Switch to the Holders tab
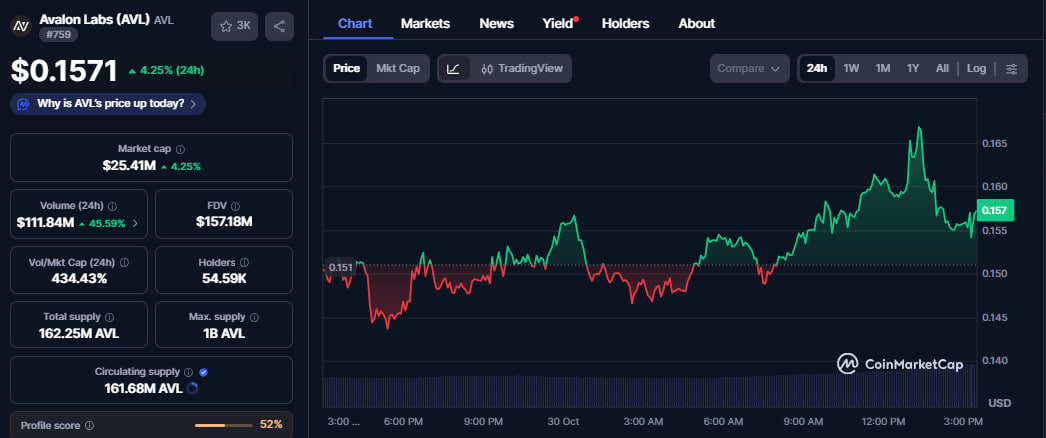Viewport: 1046px width, 438px height. 625,23
